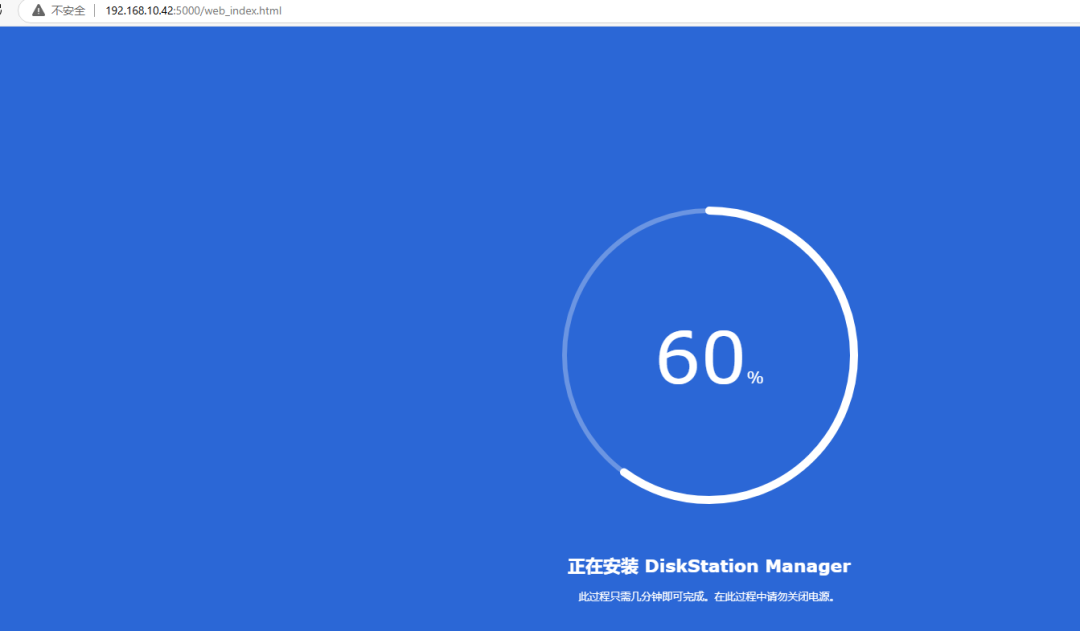Click the blank space inside the ring above "60"
The width and height of the screenshot is (1080, 631).
pos(710,270)
